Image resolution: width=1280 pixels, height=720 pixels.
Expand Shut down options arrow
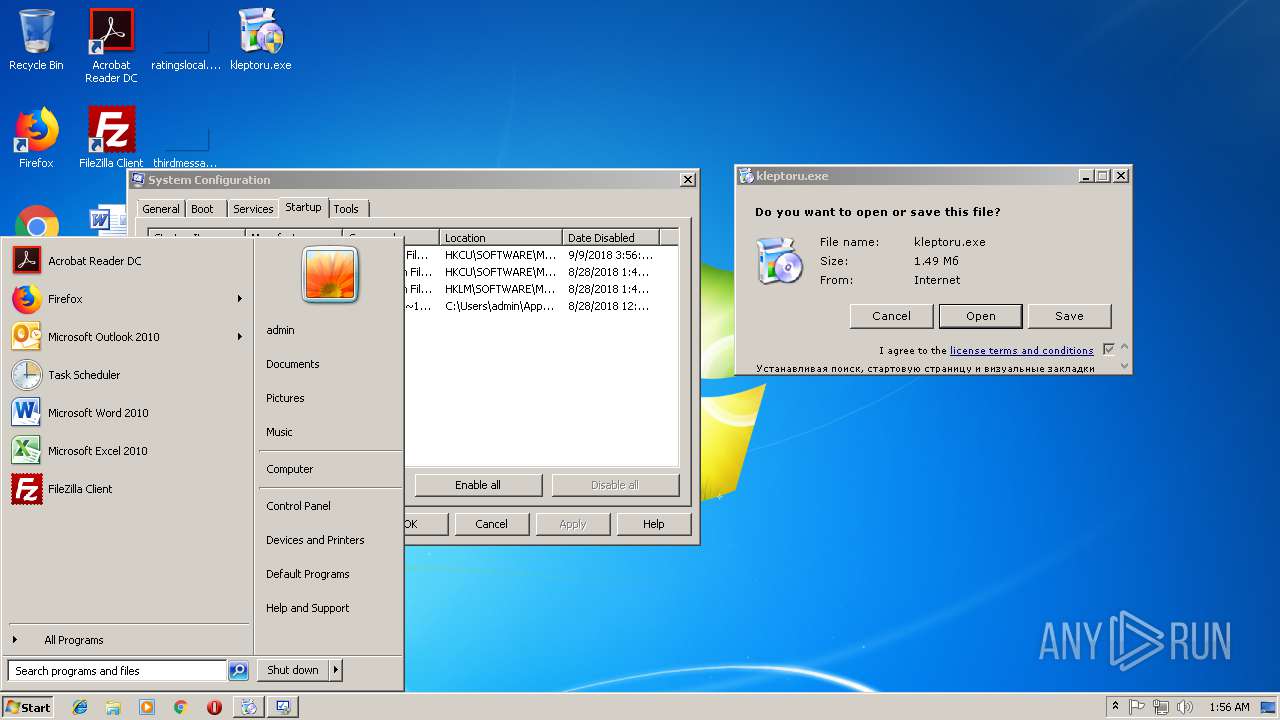(x=336, y=670)
